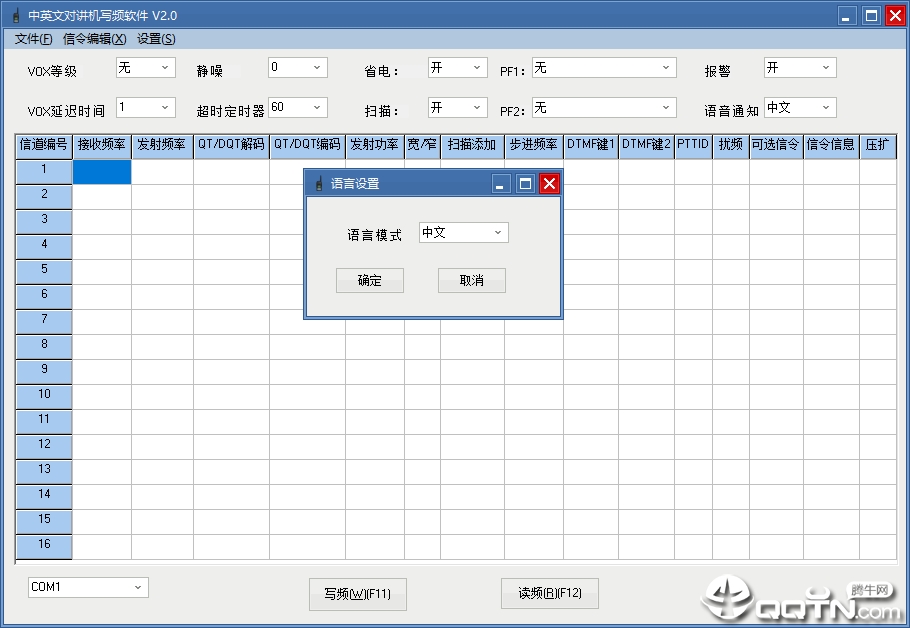
Task: Open the 信令编辑(X) menu
Action: (x=95, y=39)
